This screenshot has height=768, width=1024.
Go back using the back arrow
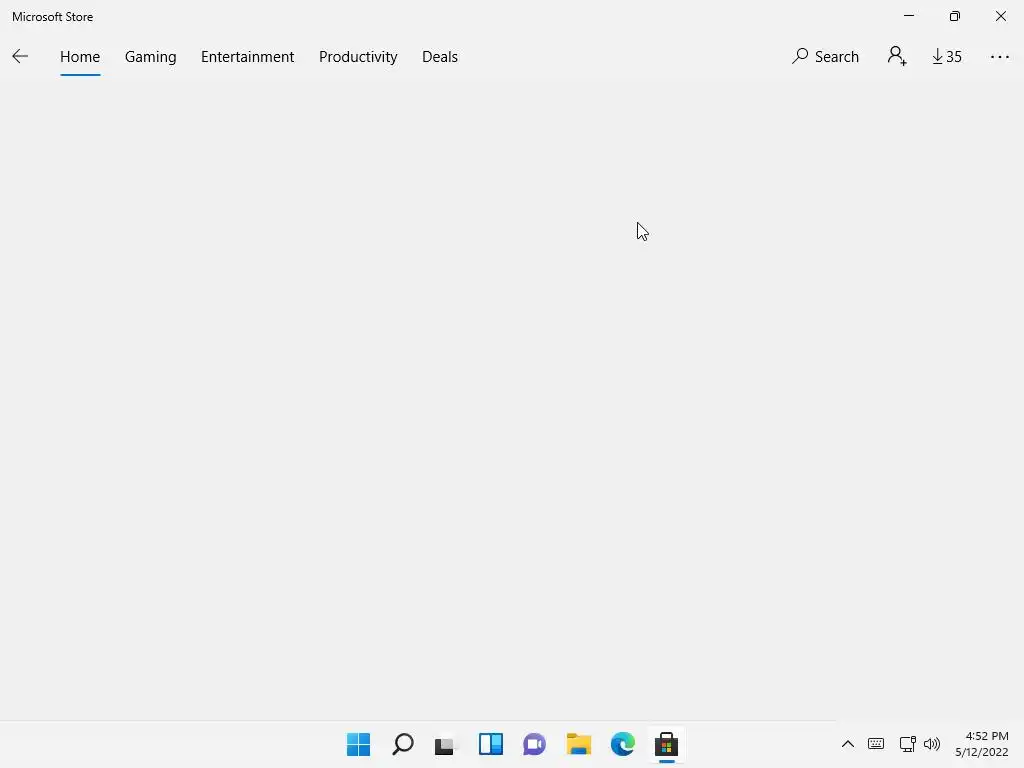pos(20,57)
